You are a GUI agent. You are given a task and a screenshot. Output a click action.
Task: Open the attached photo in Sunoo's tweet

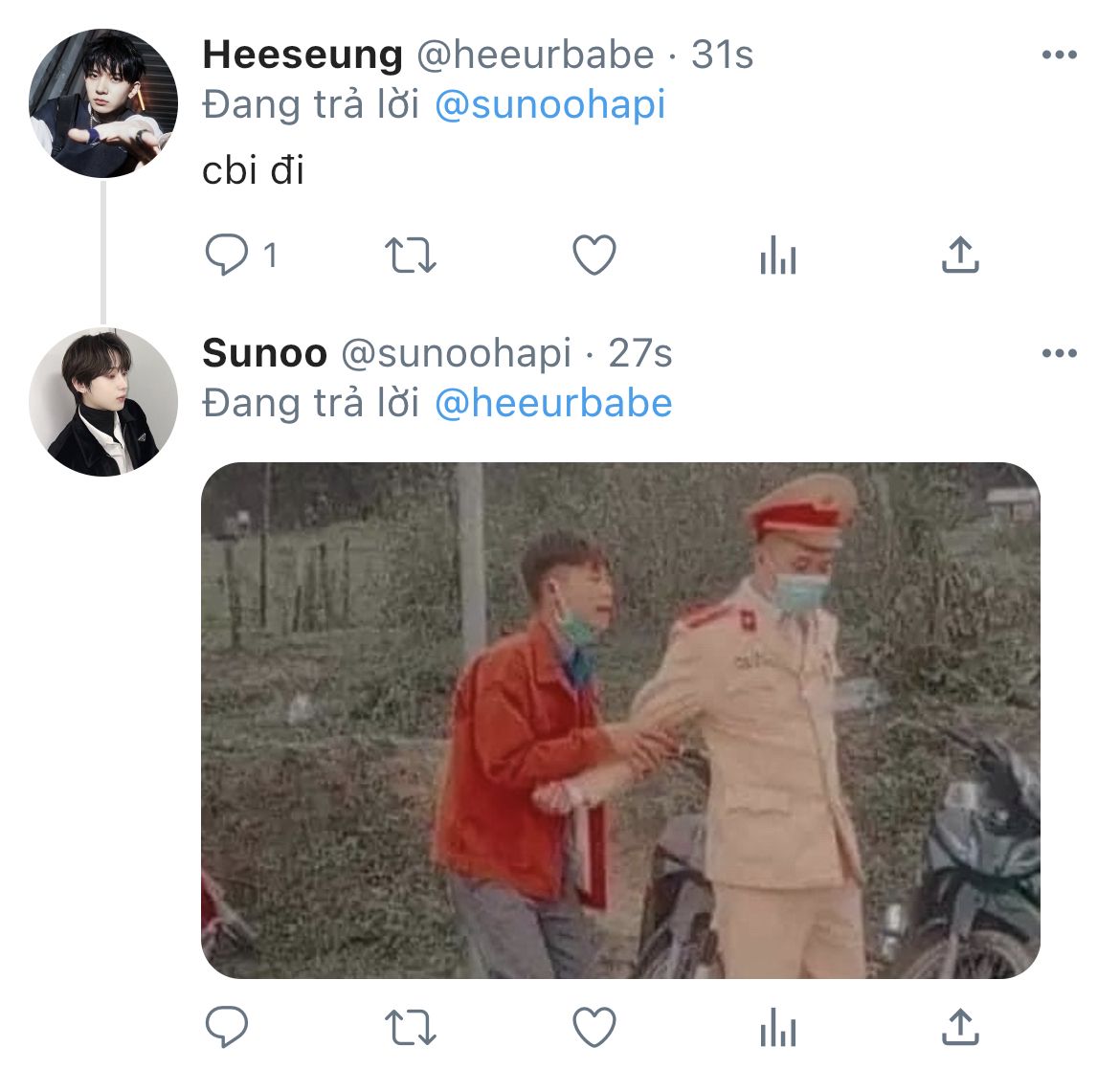pos(620,720)
